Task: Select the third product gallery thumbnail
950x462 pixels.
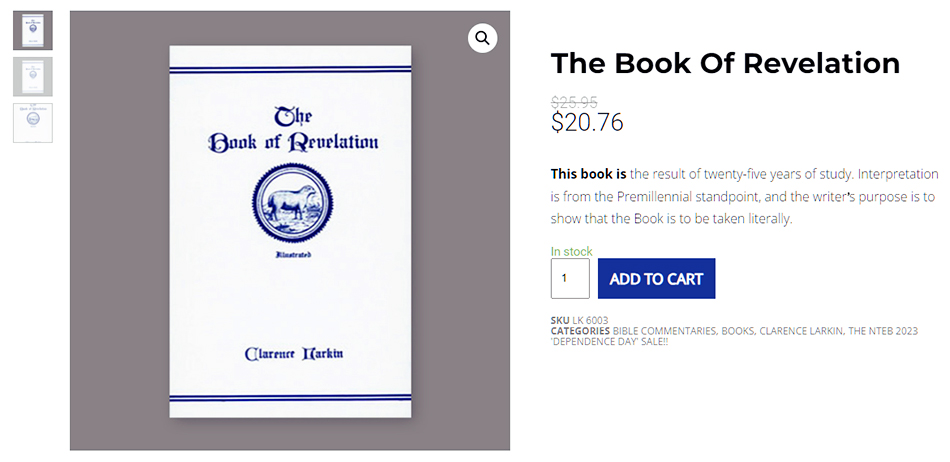Action: (33, 122)
